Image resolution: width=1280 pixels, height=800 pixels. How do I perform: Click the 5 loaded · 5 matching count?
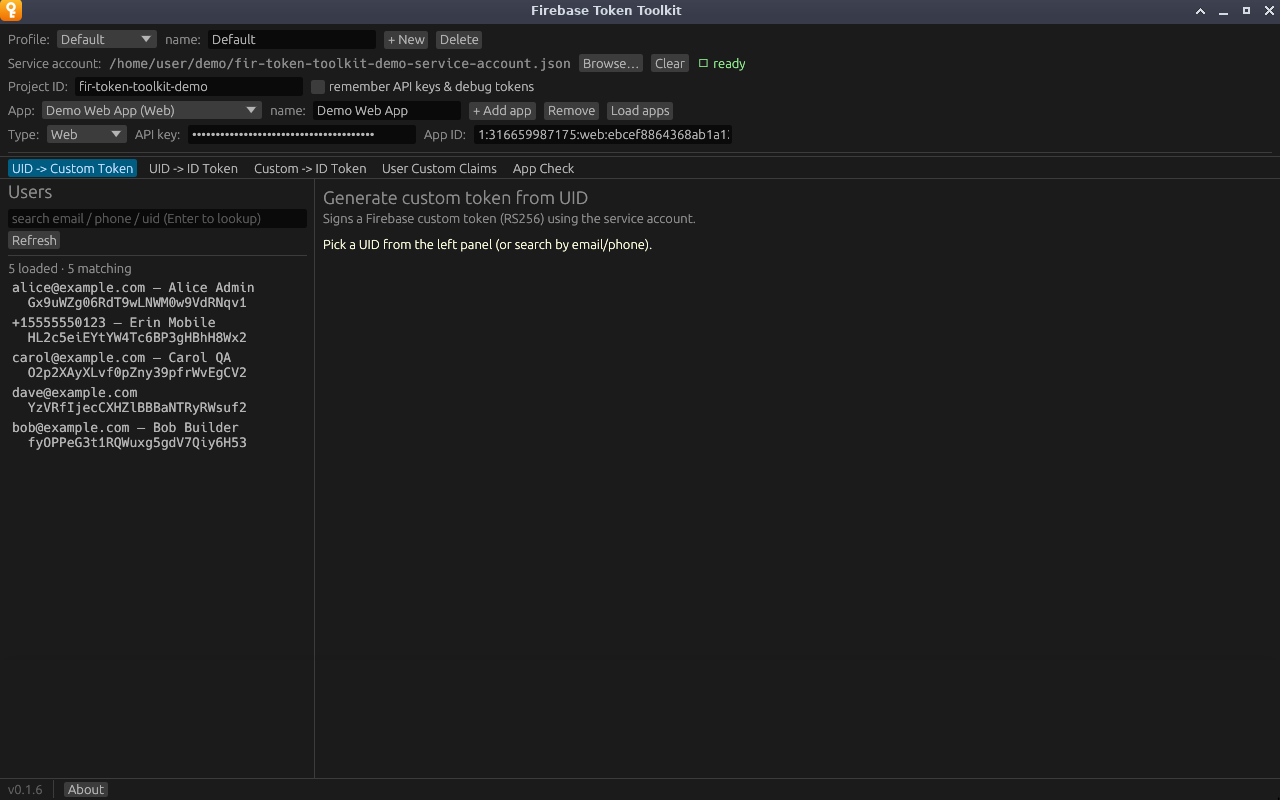tap(70, 269)
